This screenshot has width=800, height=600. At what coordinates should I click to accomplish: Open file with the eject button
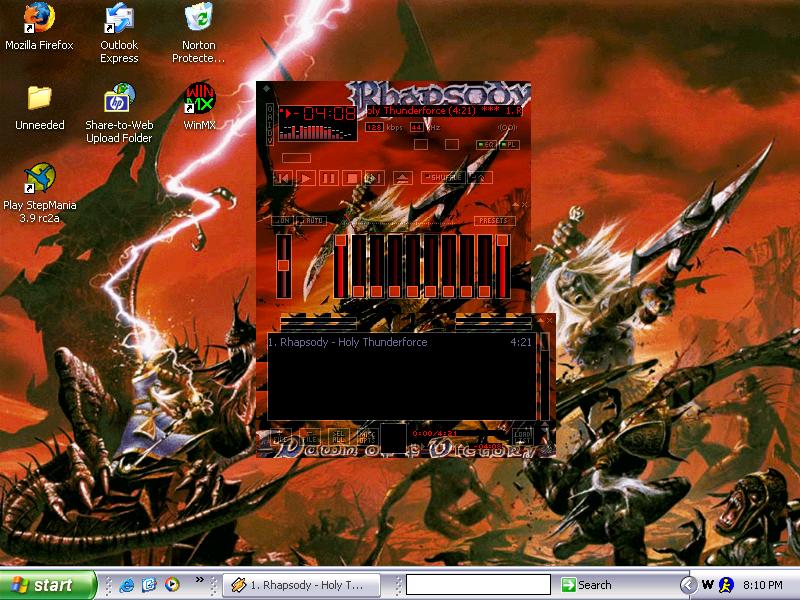tap(403, 178)
